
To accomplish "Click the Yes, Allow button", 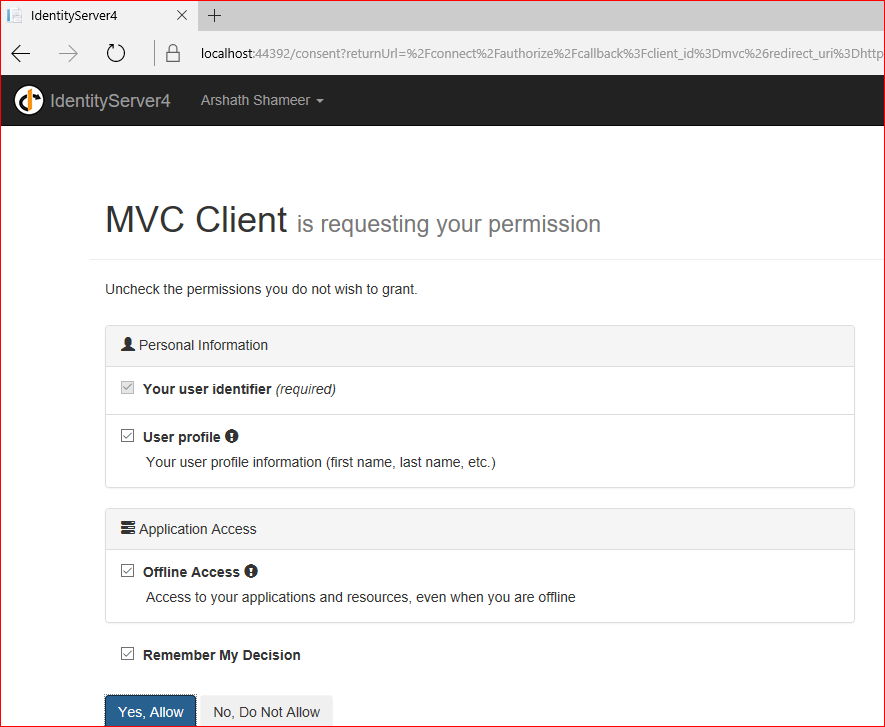I will [150, 711].
